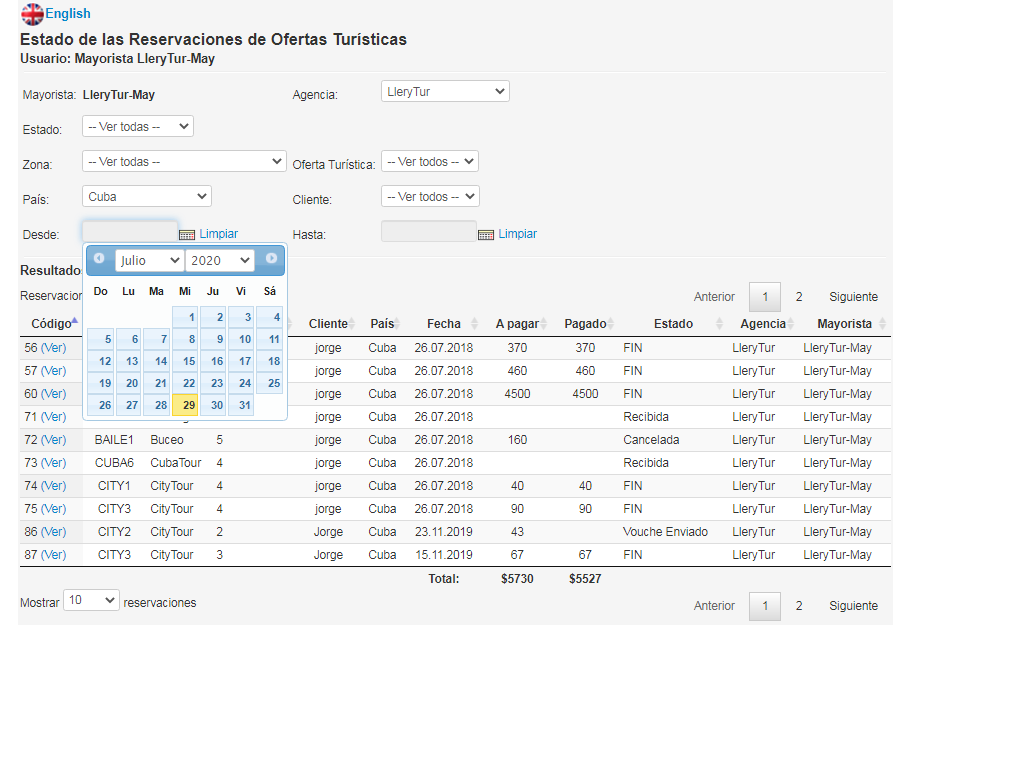Go to previous month in datepicker
Viewport: 1024px width, 768px height.
coord(99,259)
